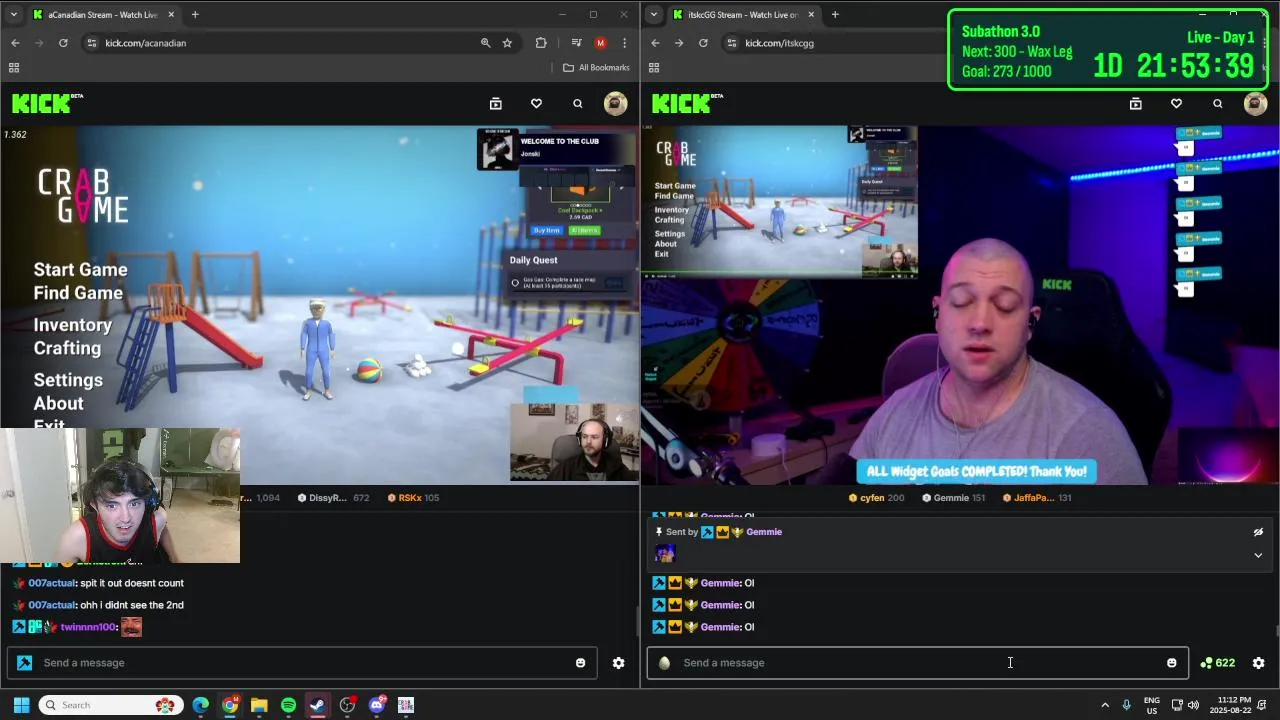
Task: Open Steam from the taskbar
Action: [317, 705]
